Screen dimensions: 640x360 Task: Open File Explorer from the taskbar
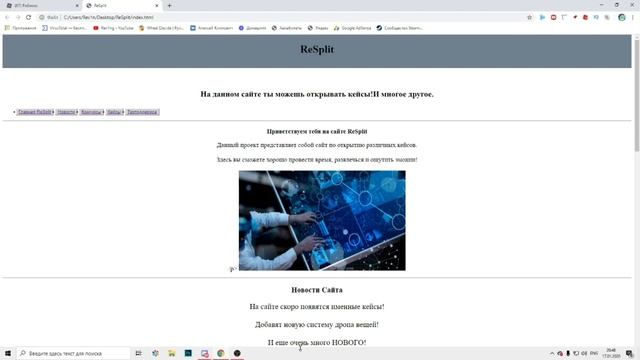pyautogui.click(x=171, y=353)
